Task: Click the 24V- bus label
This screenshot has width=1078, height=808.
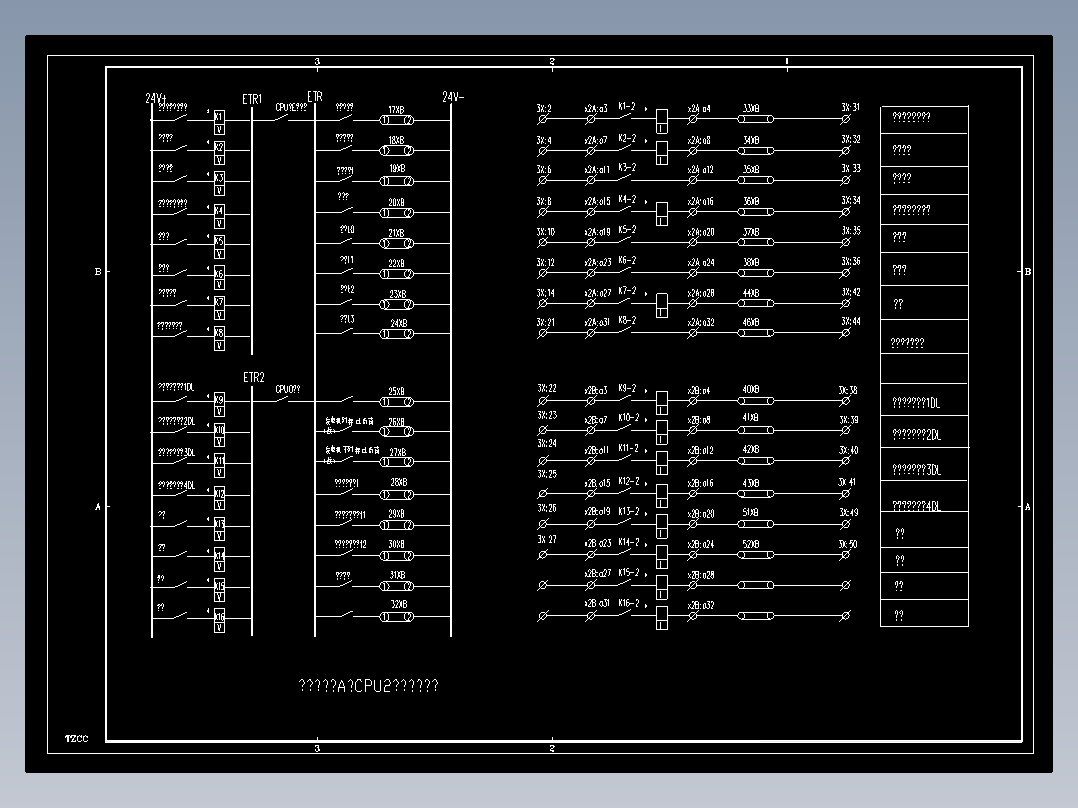Action: pos(453,97)
